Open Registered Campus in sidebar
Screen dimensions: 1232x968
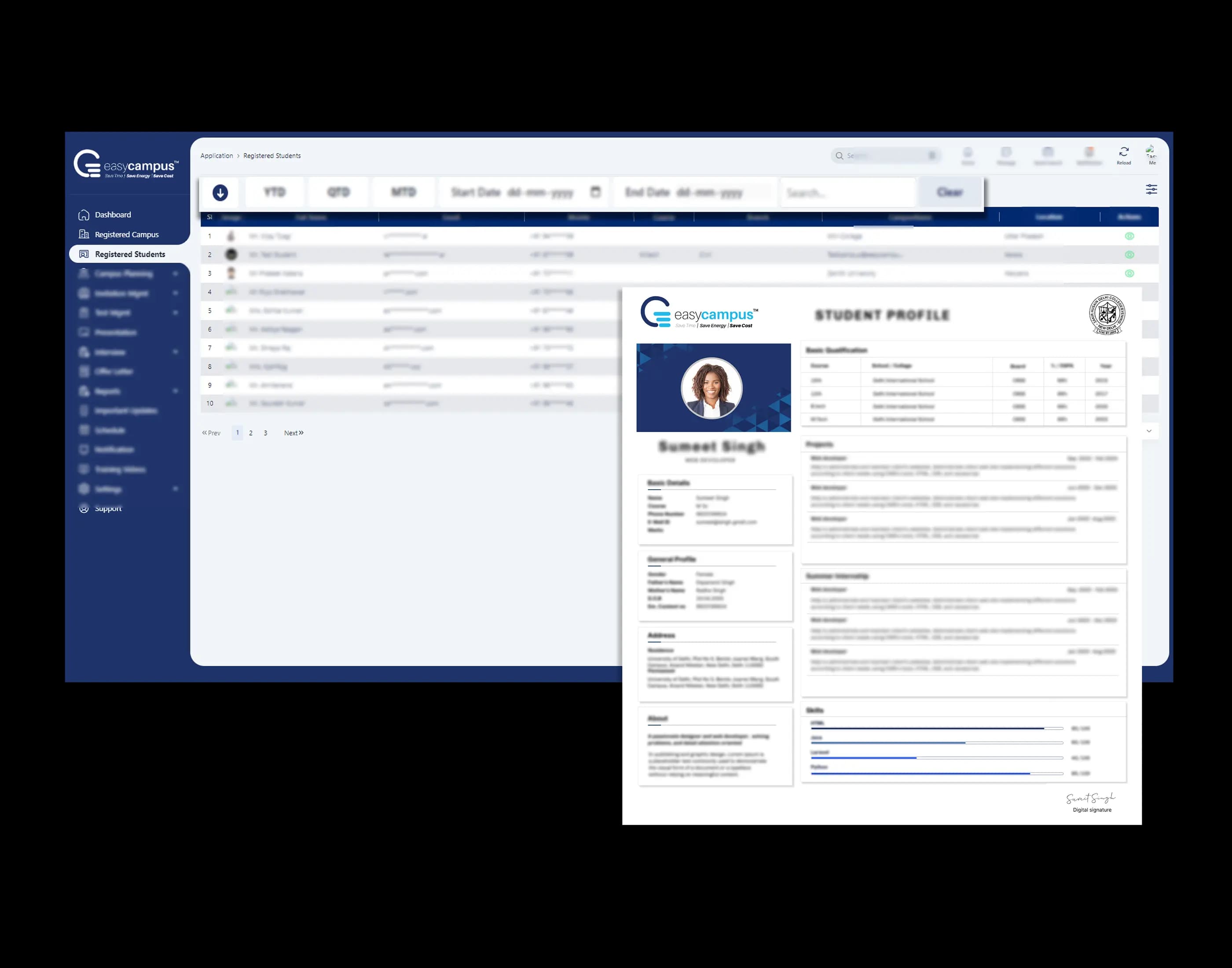[x=126, y=235]
